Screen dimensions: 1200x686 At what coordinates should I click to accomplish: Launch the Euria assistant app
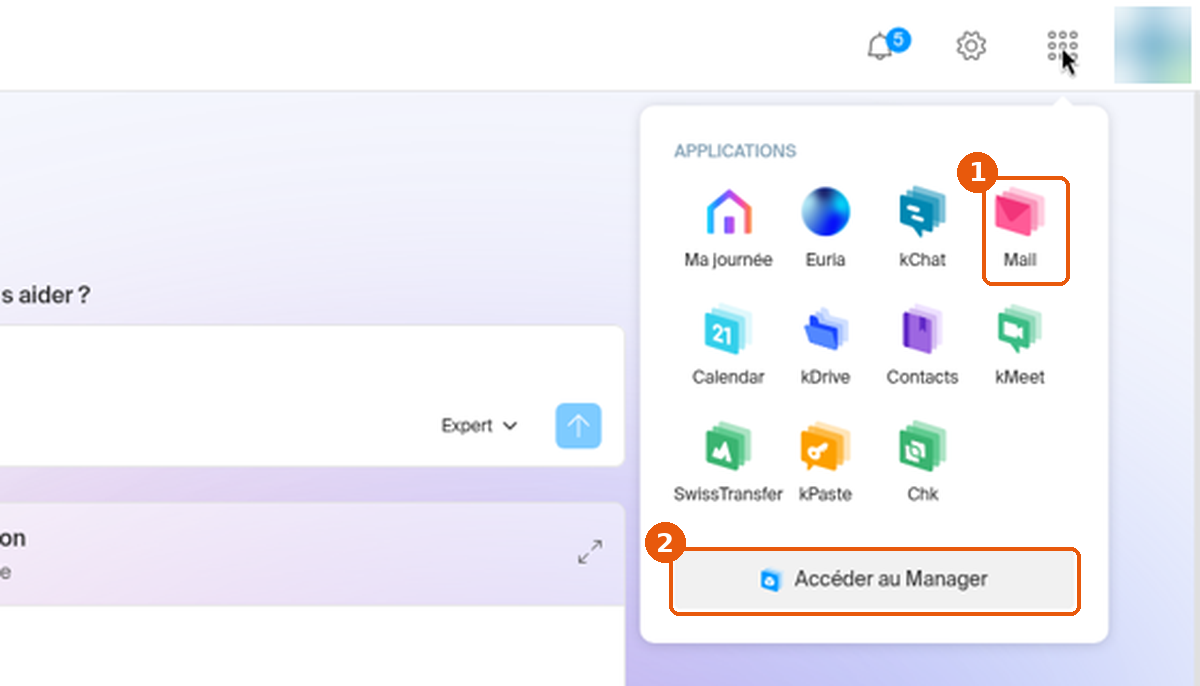coord(825,228)
